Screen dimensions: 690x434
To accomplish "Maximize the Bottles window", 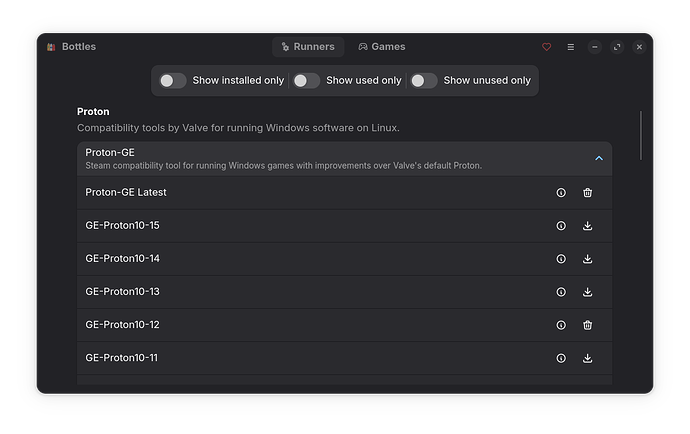I will pos(617,47).
